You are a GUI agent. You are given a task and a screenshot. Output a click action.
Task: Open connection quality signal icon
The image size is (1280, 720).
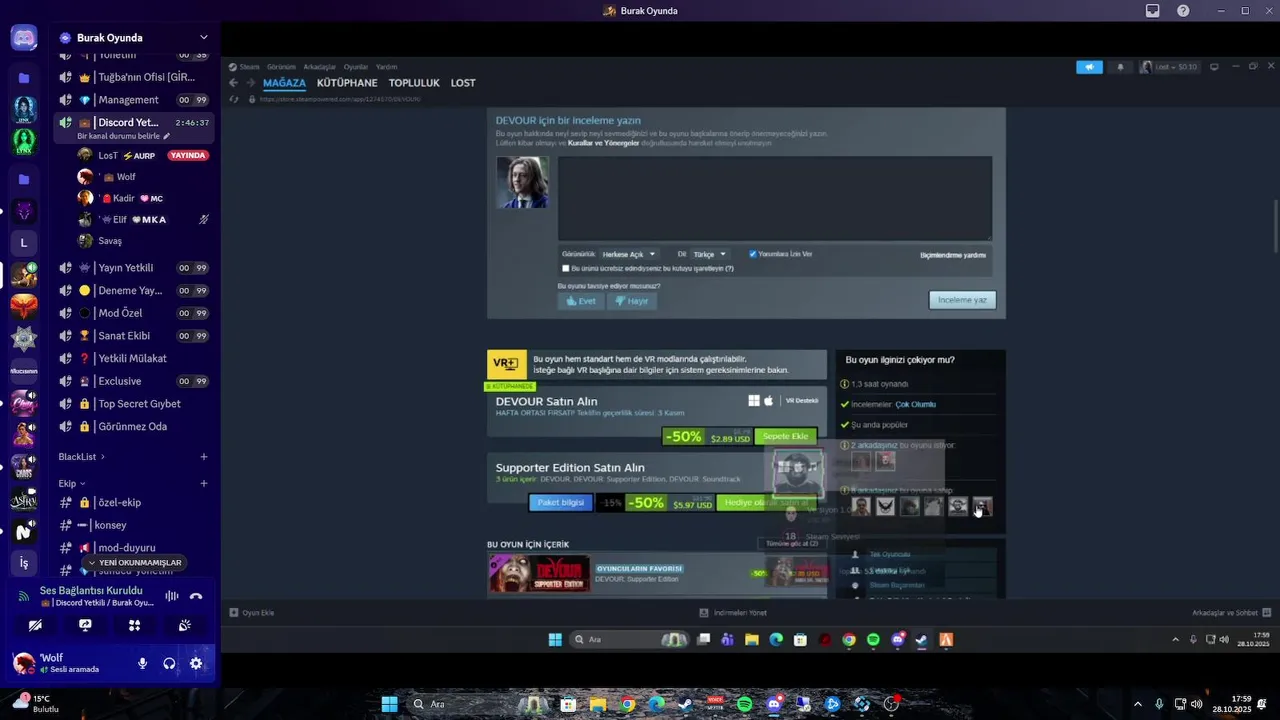(x=24, y=596)
